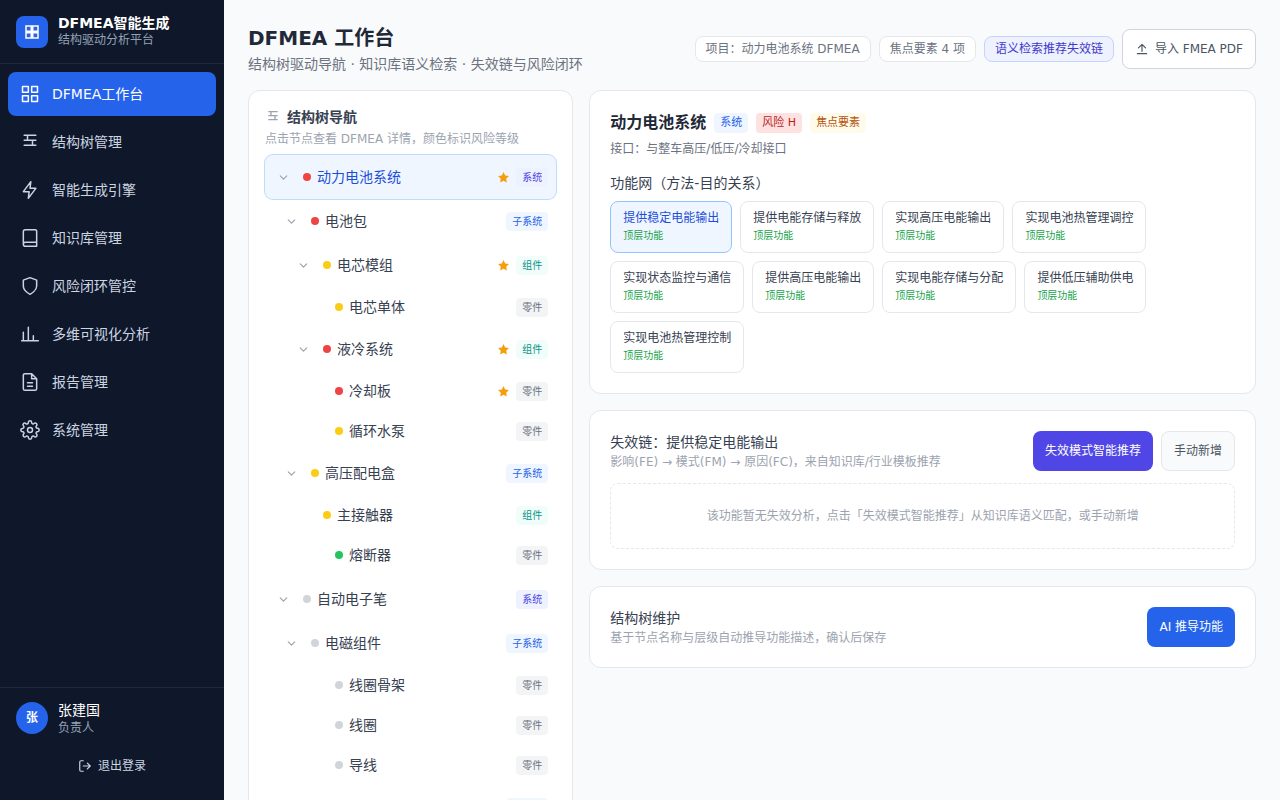Click the 手动新增 button
Screen dimensions: 1280x800
point(1198,451)
